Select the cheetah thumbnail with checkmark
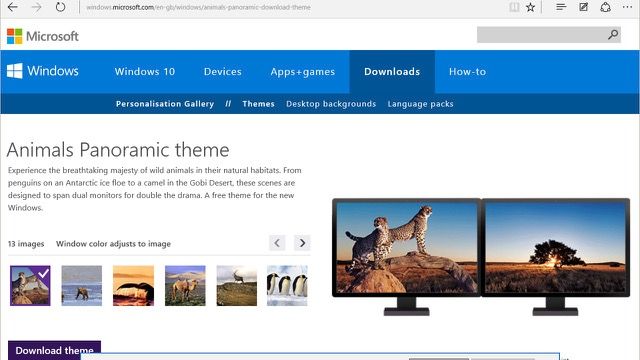This screenshot has height=360, width=640. coord(30,286)
